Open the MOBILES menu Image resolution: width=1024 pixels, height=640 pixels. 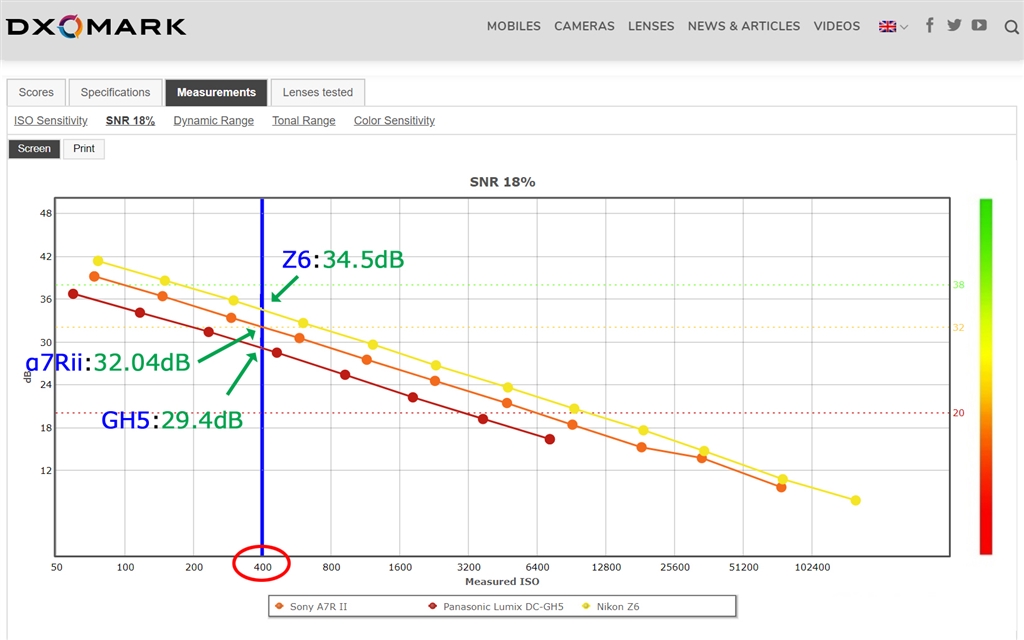513,26
